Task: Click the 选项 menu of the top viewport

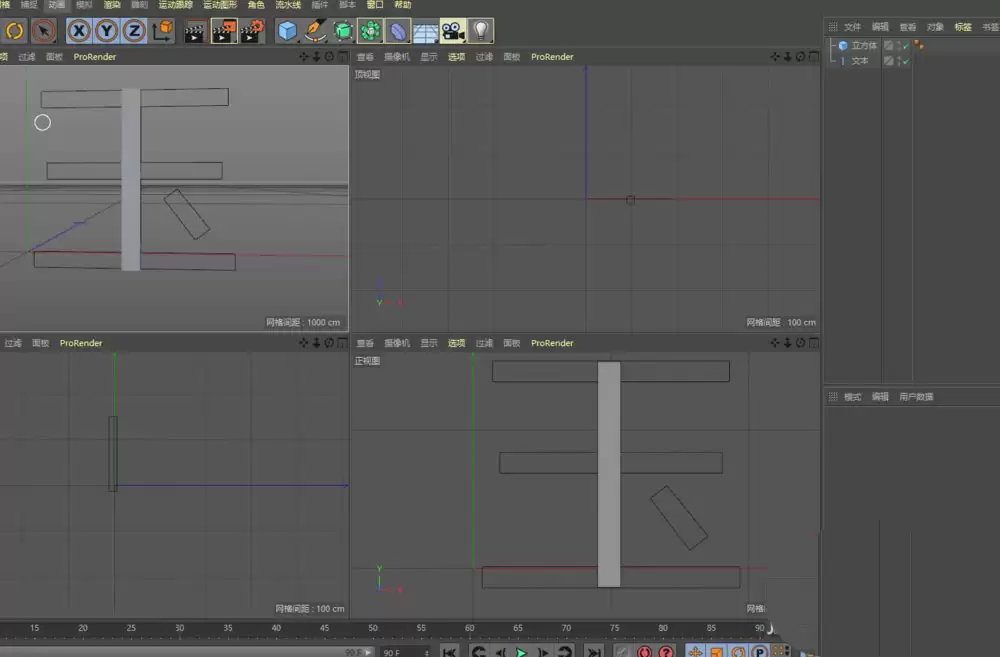Action: pos(456,57)
